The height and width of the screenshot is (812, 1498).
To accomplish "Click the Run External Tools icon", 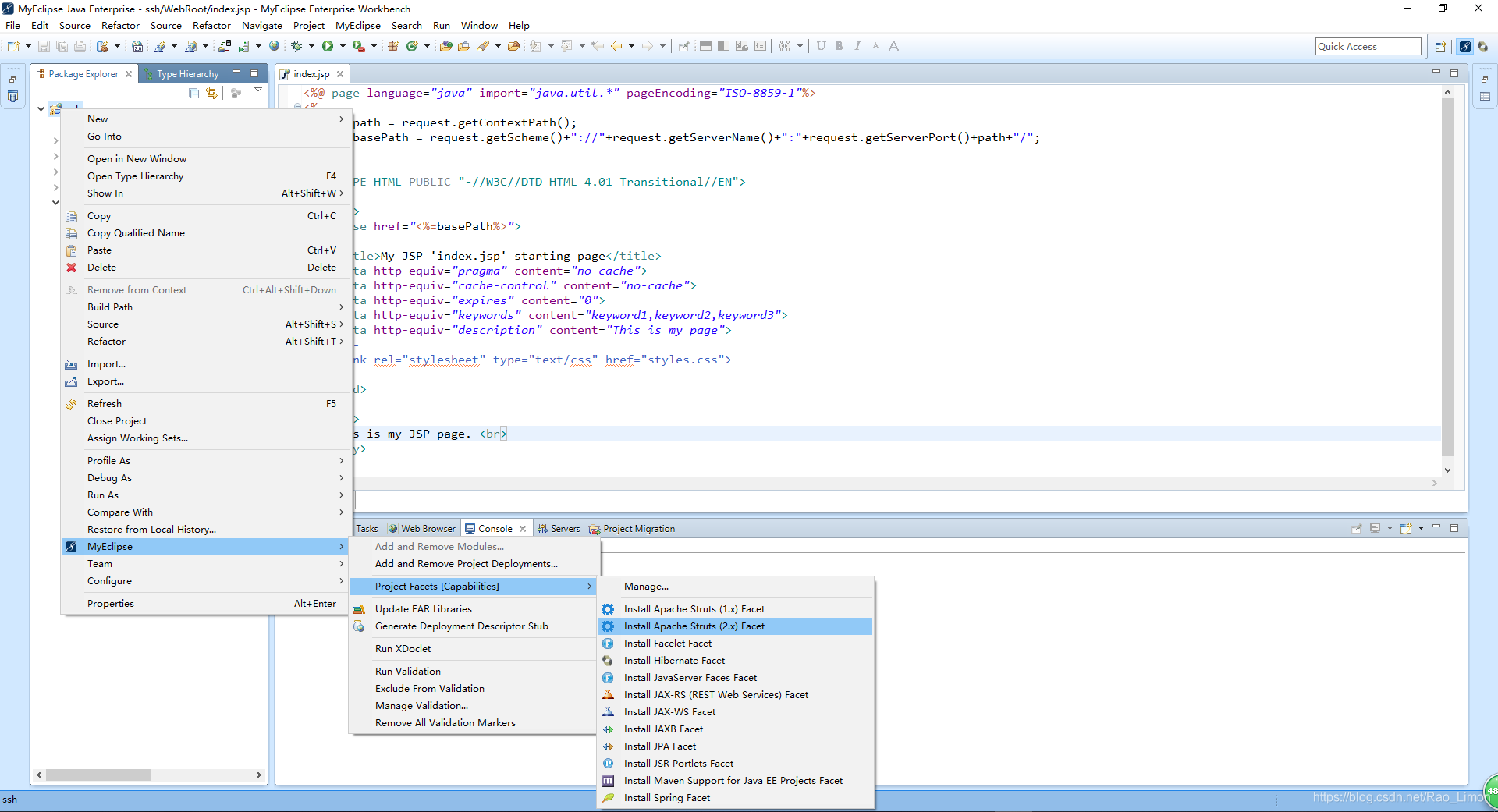I will coord(358,46).
